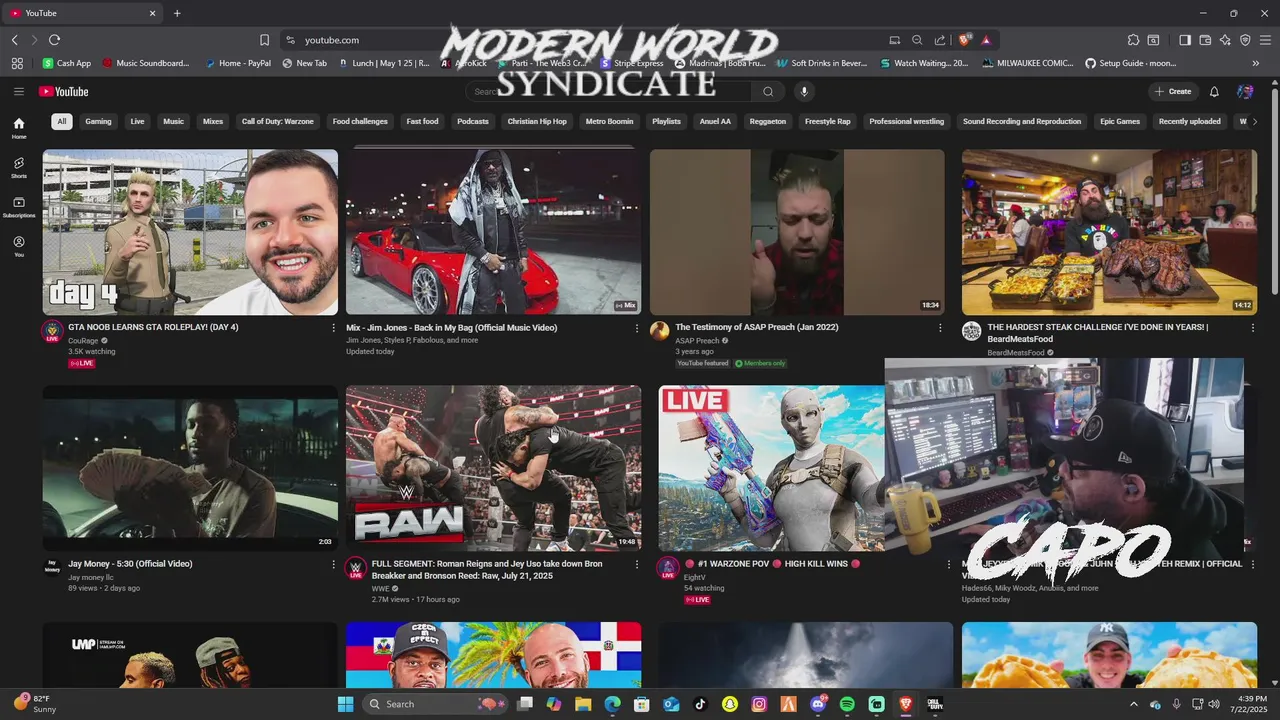Viewport: 1280px width, 720px height.
Task: Open Snapchat from the taskbar
Action: tap(730, 704)
